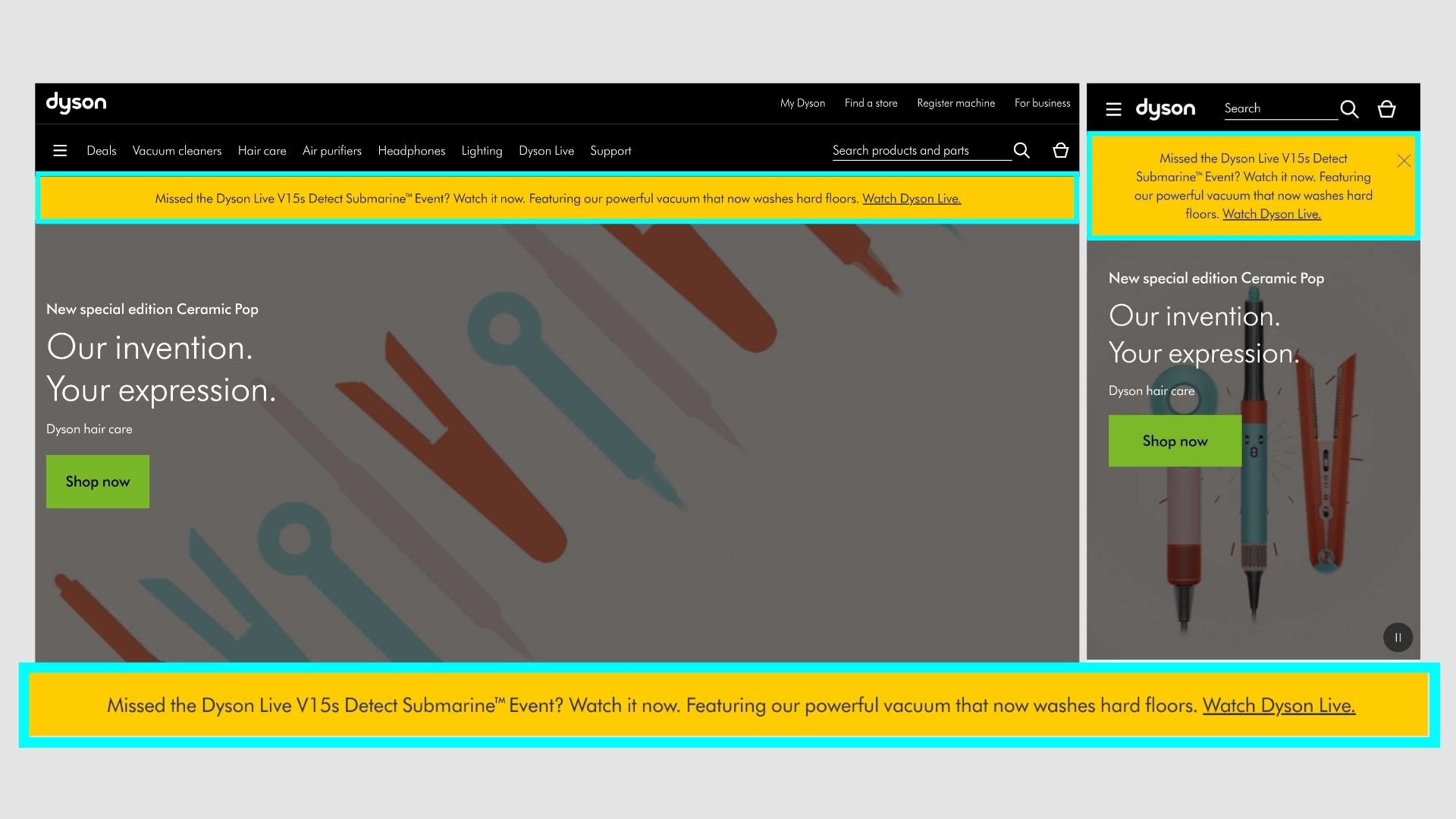Open the Deals menu item
The height and width of the screenshot is (819, 1456).
102,151
